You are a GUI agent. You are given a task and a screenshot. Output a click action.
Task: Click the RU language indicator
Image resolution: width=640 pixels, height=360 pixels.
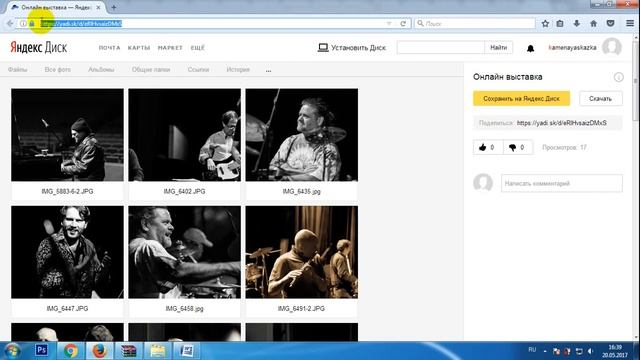pos(532,350)
